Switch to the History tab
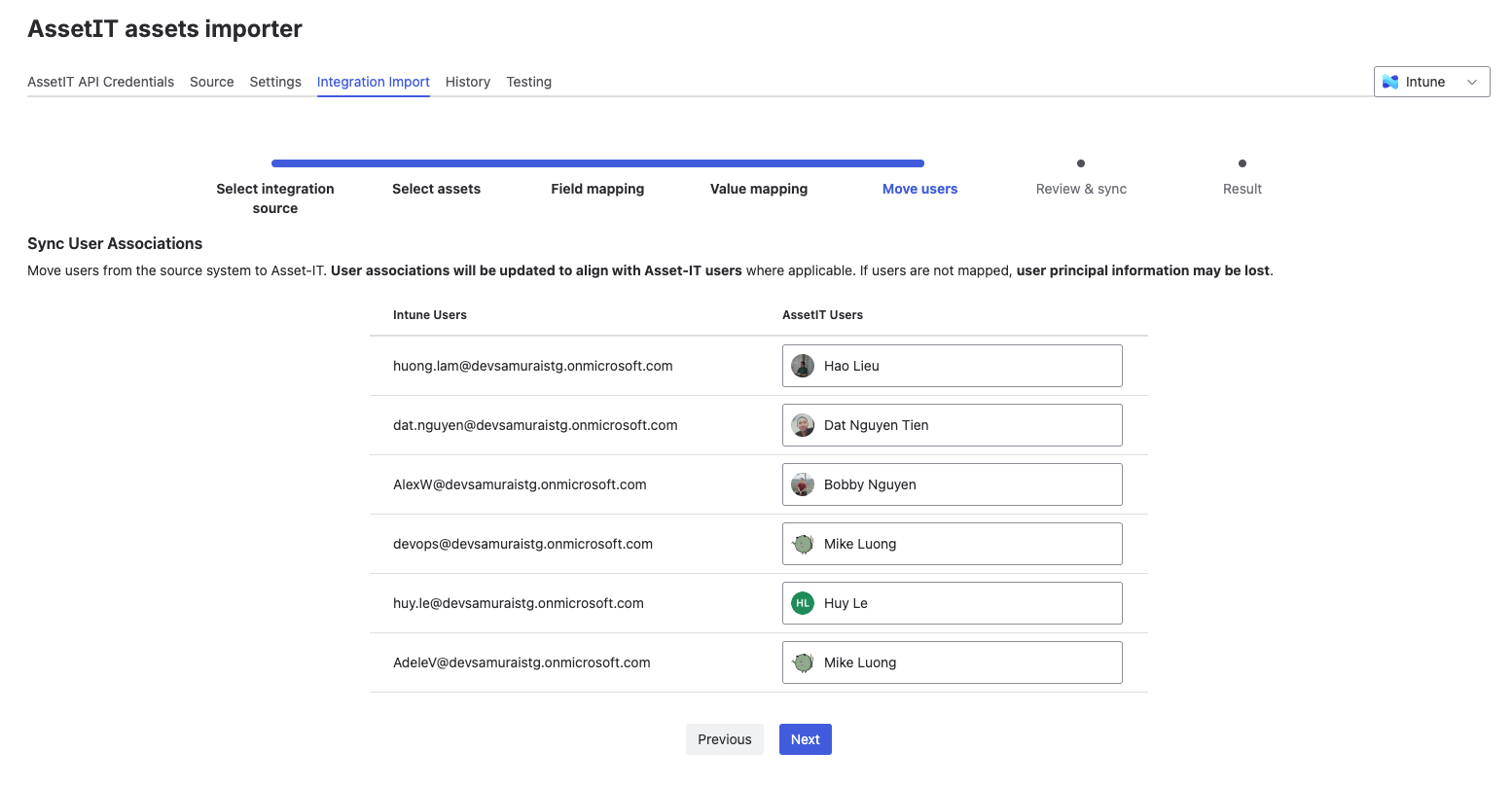 point(468,82)
